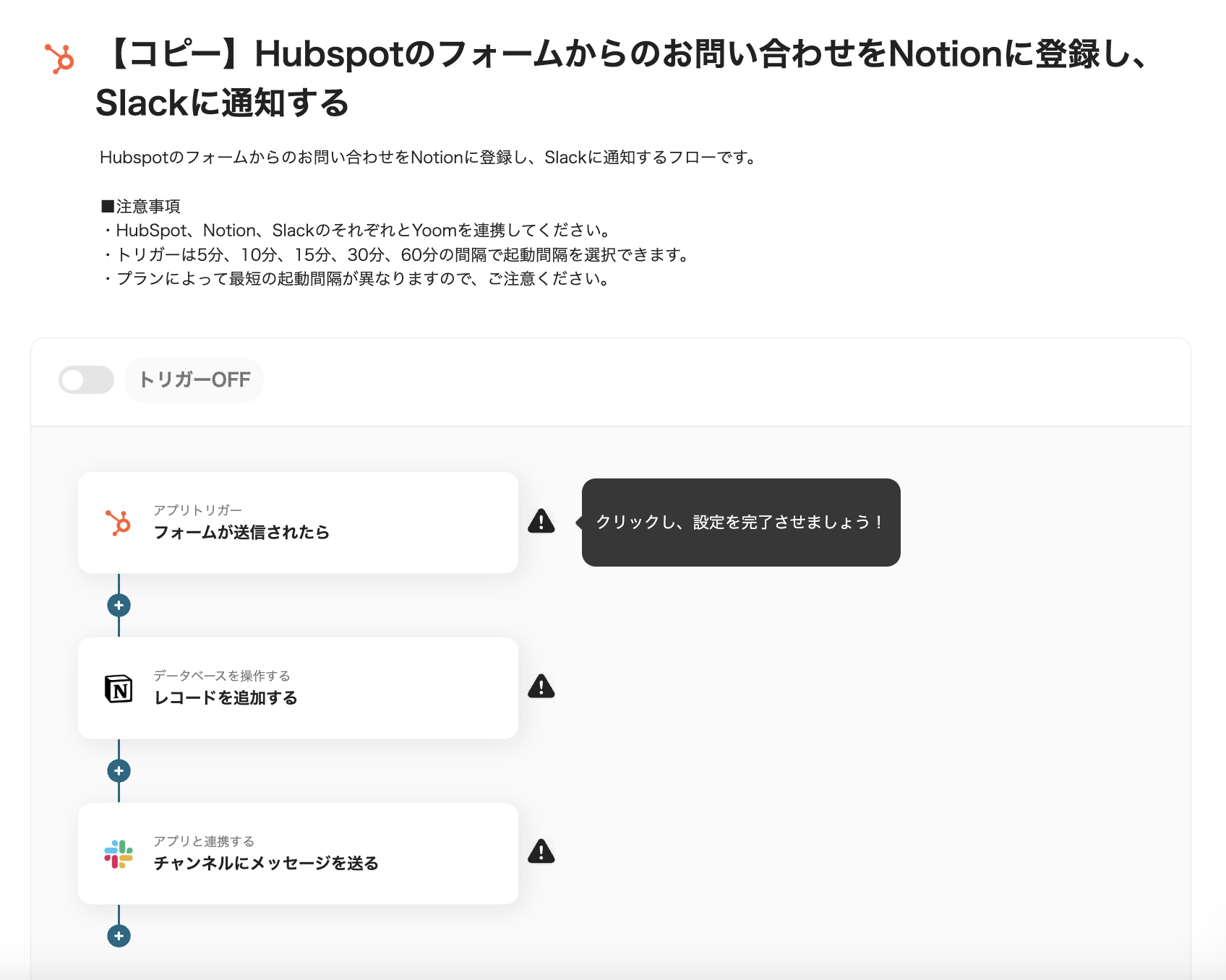Click the トリガーOFF status label
The image size is (1226, 980).
194,379
